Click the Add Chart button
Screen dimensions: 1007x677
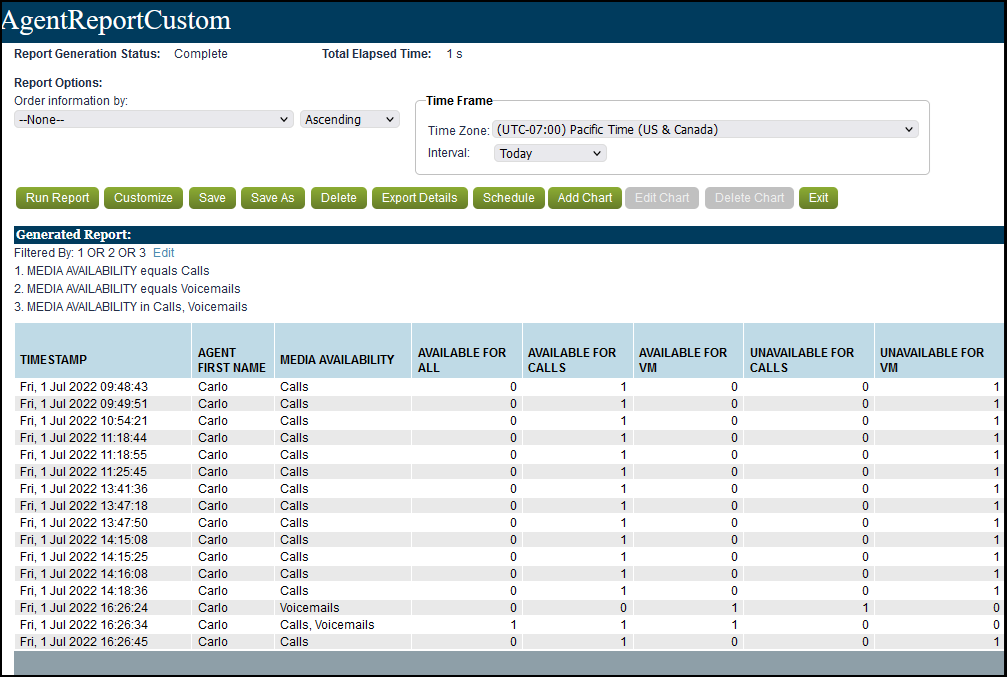click(x=584, y=198)
